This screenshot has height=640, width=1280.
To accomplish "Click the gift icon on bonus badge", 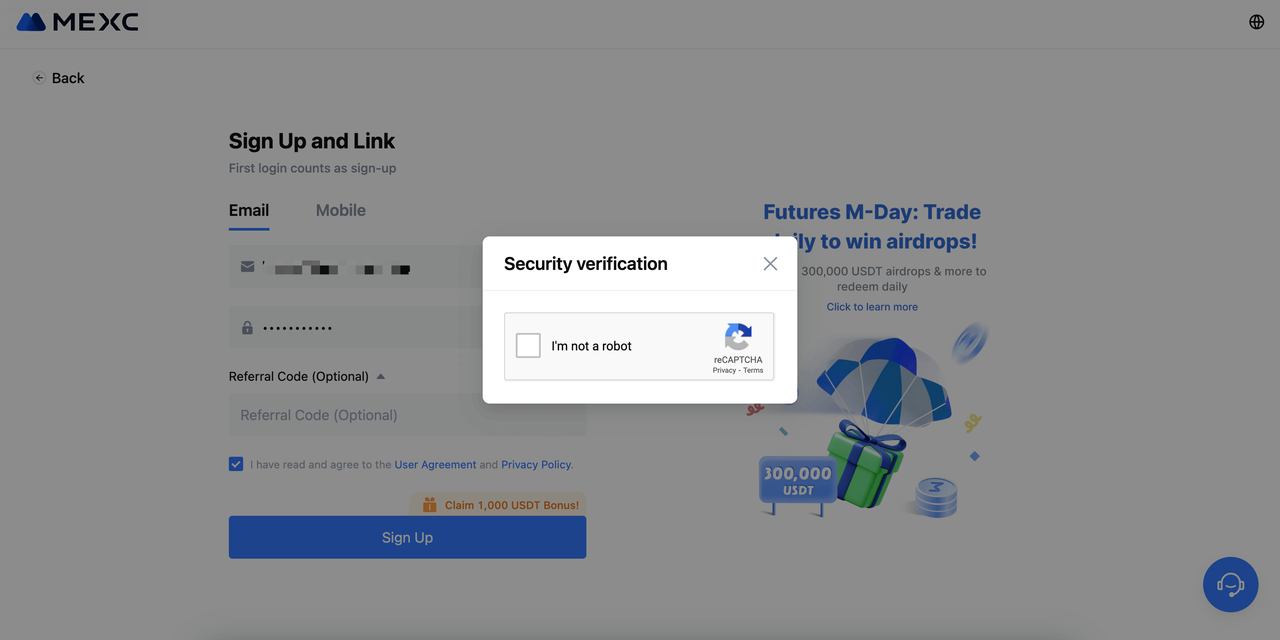I will point(429,505).
